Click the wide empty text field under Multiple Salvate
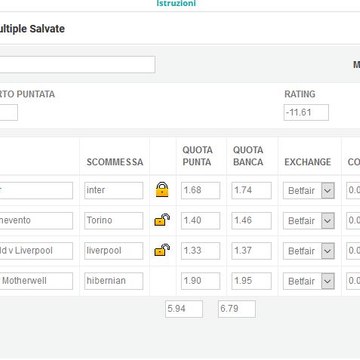The width and height of the screenshot is (360, 360). tap(77, 64)
